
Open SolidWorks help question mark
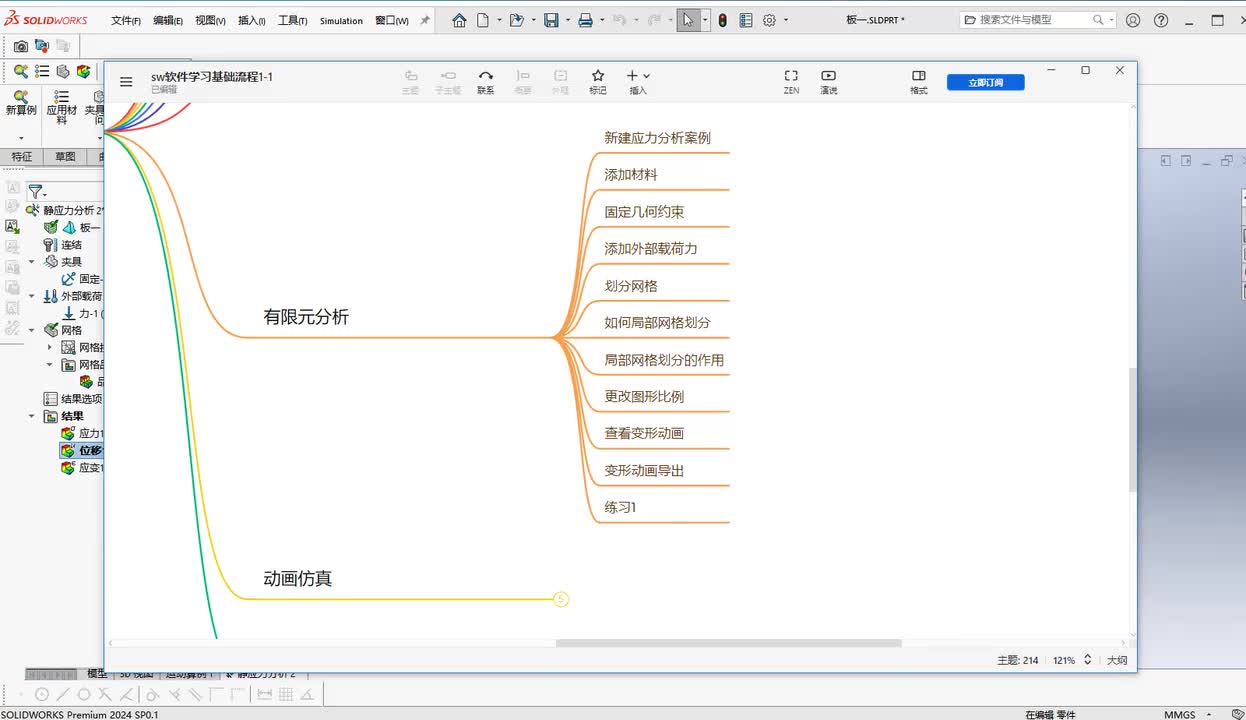click(x=1161, y=20)
